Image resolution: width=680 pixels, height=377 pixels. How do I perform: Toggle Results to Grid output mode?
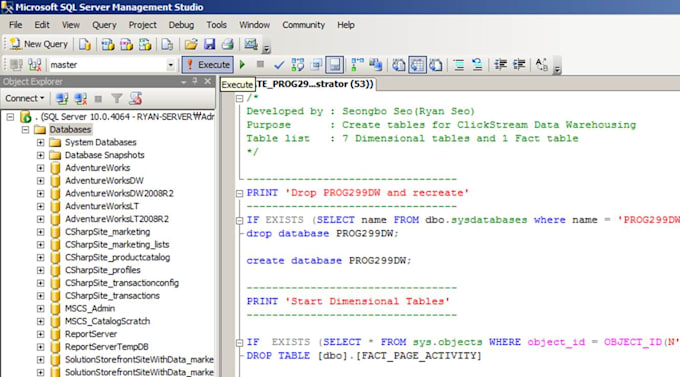(x=417, y=65)
